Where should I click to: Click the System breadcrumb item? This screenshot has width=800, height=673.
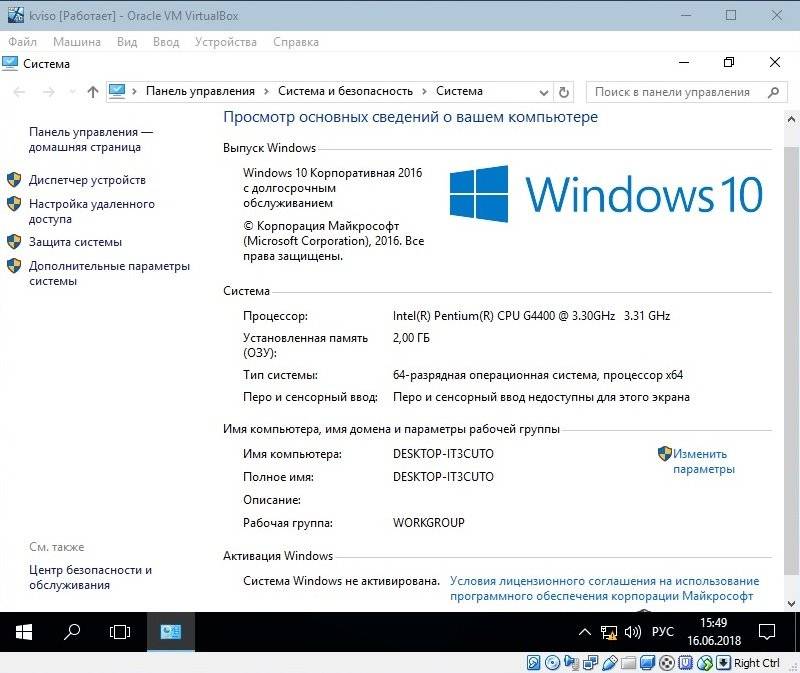point(459,91)
